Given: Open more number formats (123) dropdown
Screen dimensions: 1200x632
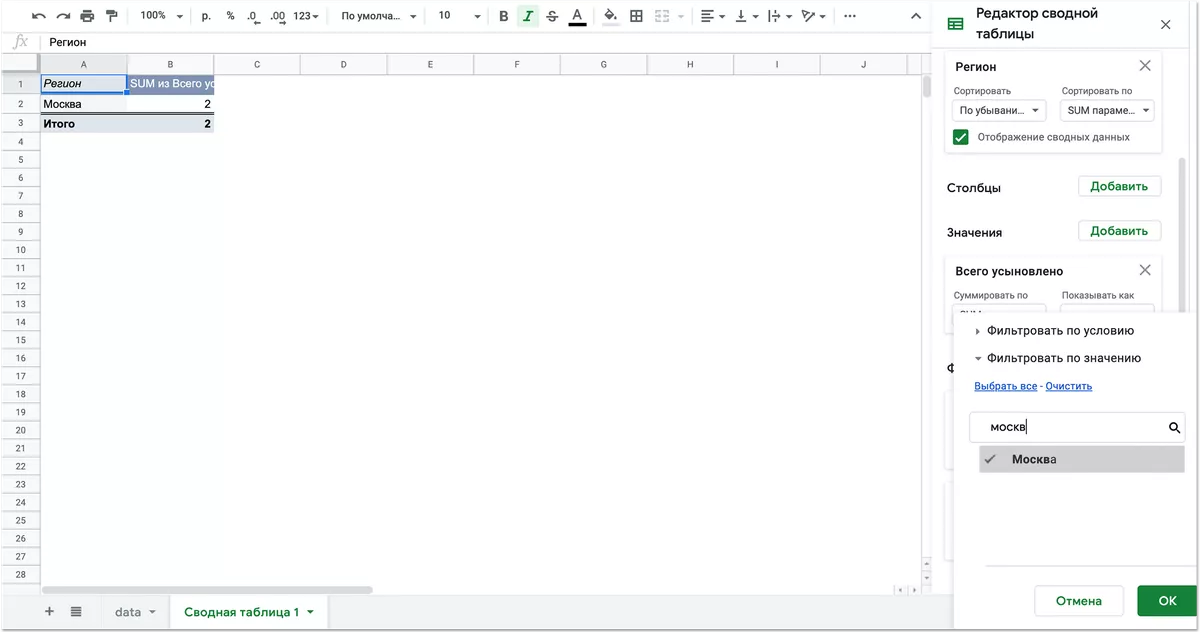Looking at the screenshot, I should coord(306,16).
